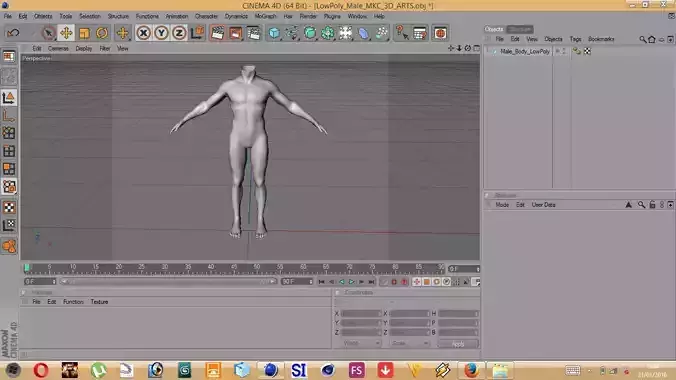Viewport: 676px width, 380px height.
Task: Switch to the Structure tab
Action: click(x=520, y=29)
